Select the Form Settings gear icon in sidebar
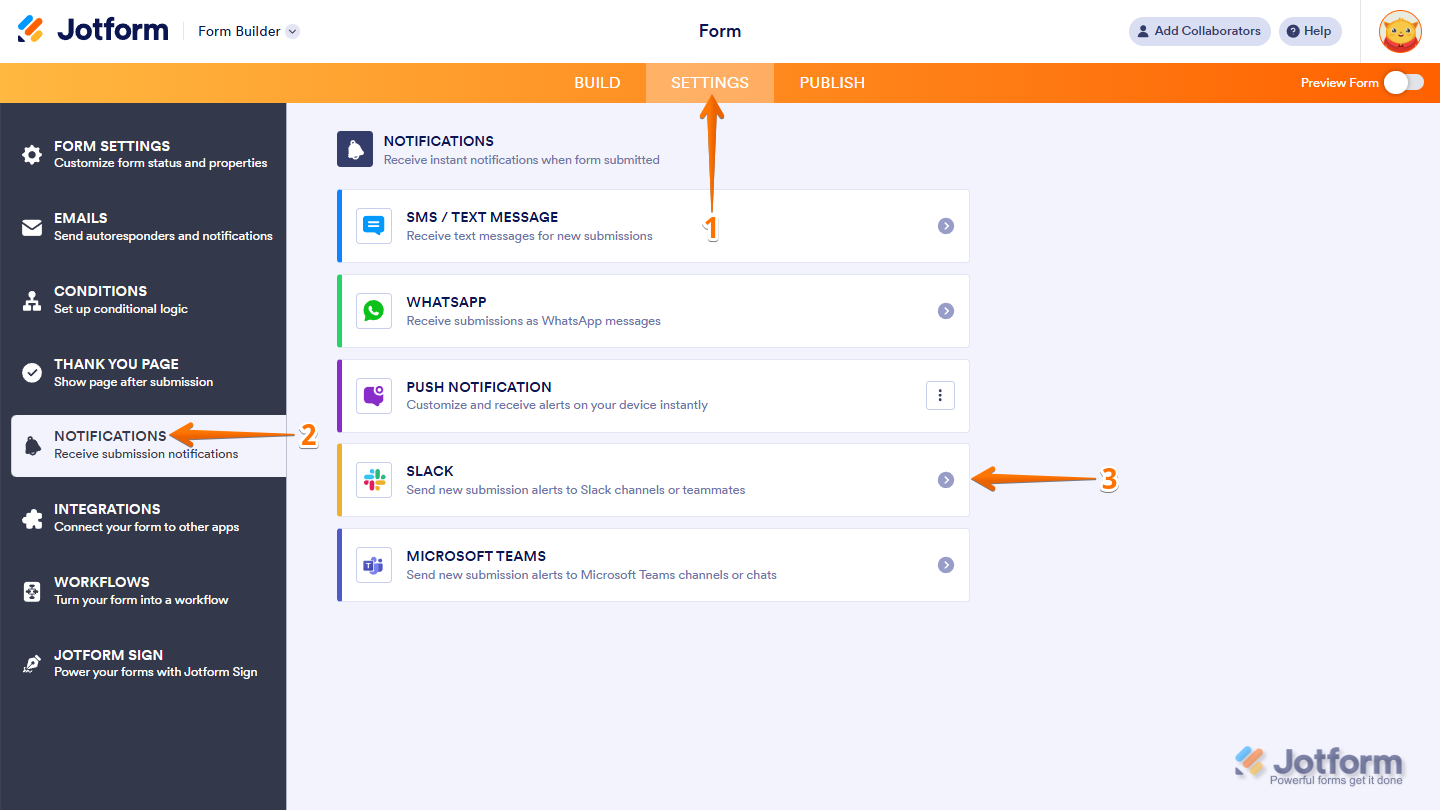The height and width of the screenshot is (810, 1440). coord(30,153)
